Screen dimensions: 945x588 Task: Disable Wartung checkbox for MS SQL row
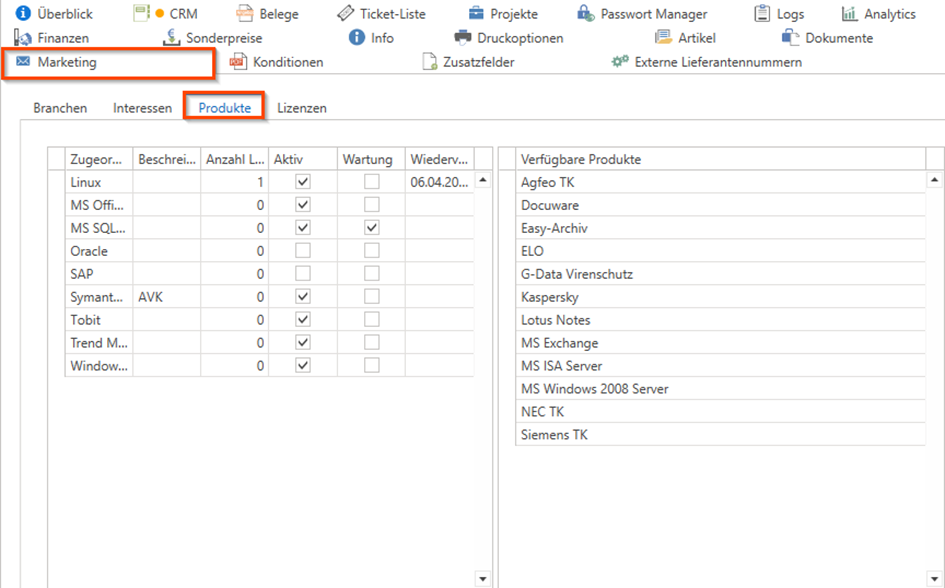(x=372, y=228)
